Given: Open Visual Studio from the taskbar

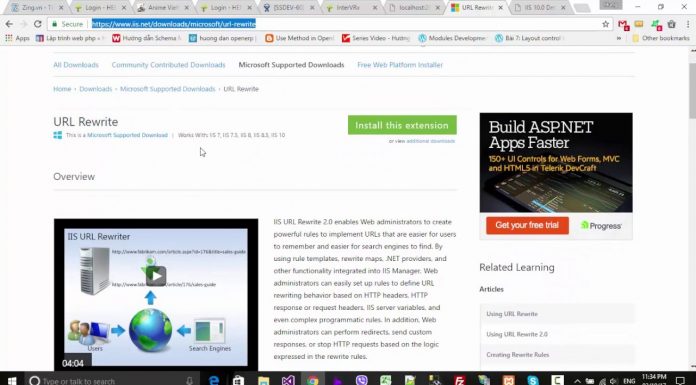Looking at the screenshot, I should 288,380.
